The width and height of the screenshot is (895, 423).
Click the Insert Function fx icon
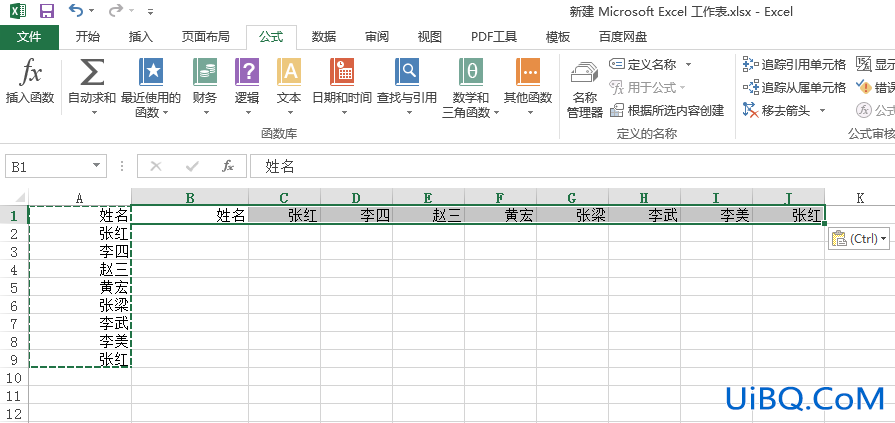click(x=30, y=72)
